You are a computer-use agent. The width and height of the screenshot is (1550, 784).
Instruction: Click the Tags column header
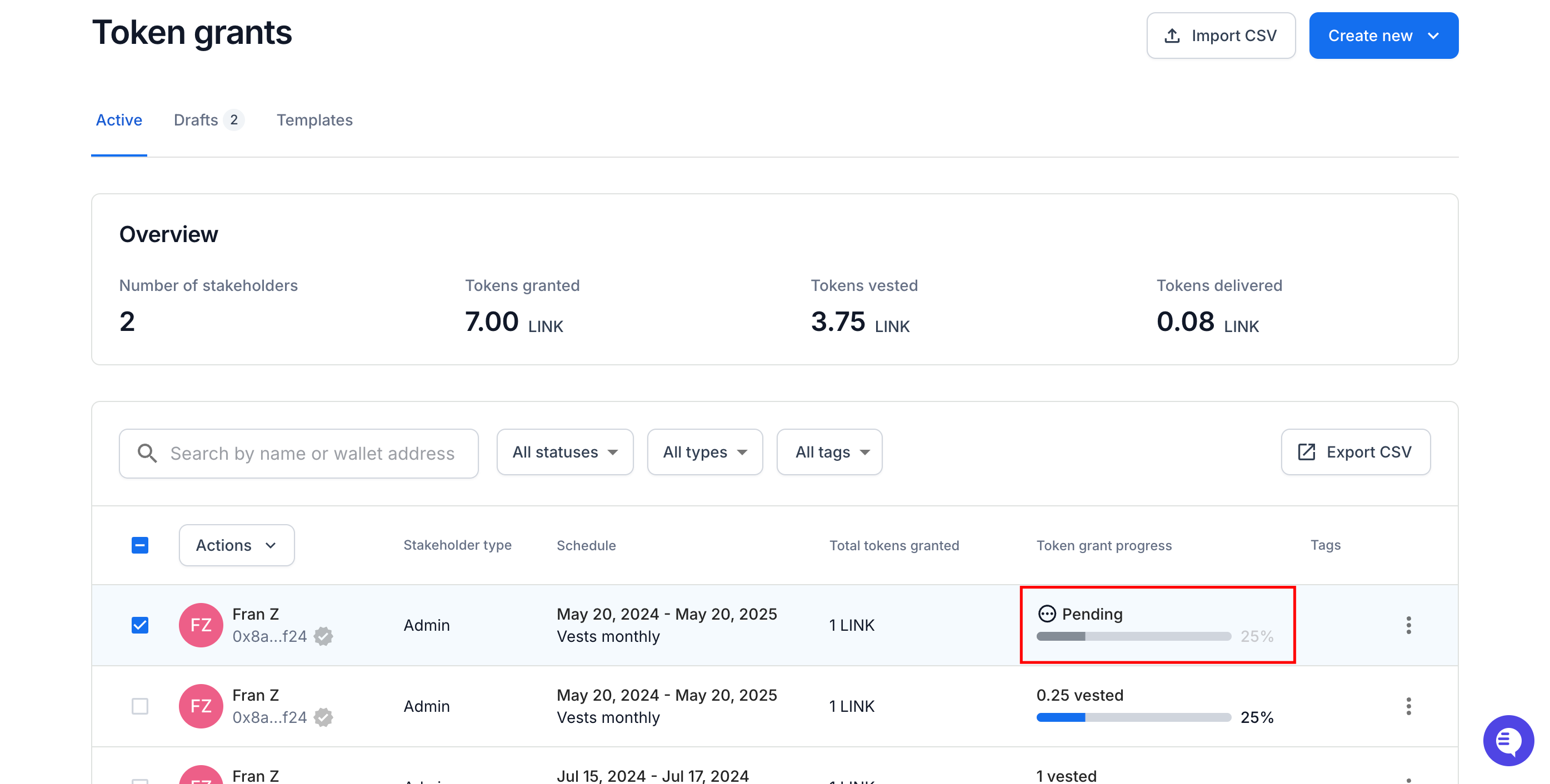(1326, 545)
